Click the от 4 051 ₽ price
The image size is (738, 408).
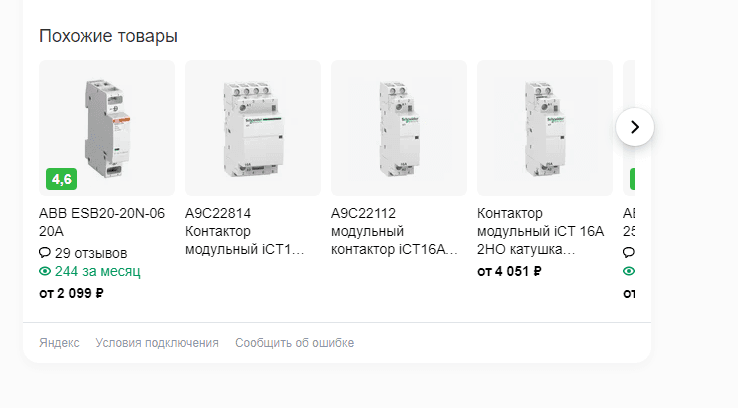coord(509,272)
